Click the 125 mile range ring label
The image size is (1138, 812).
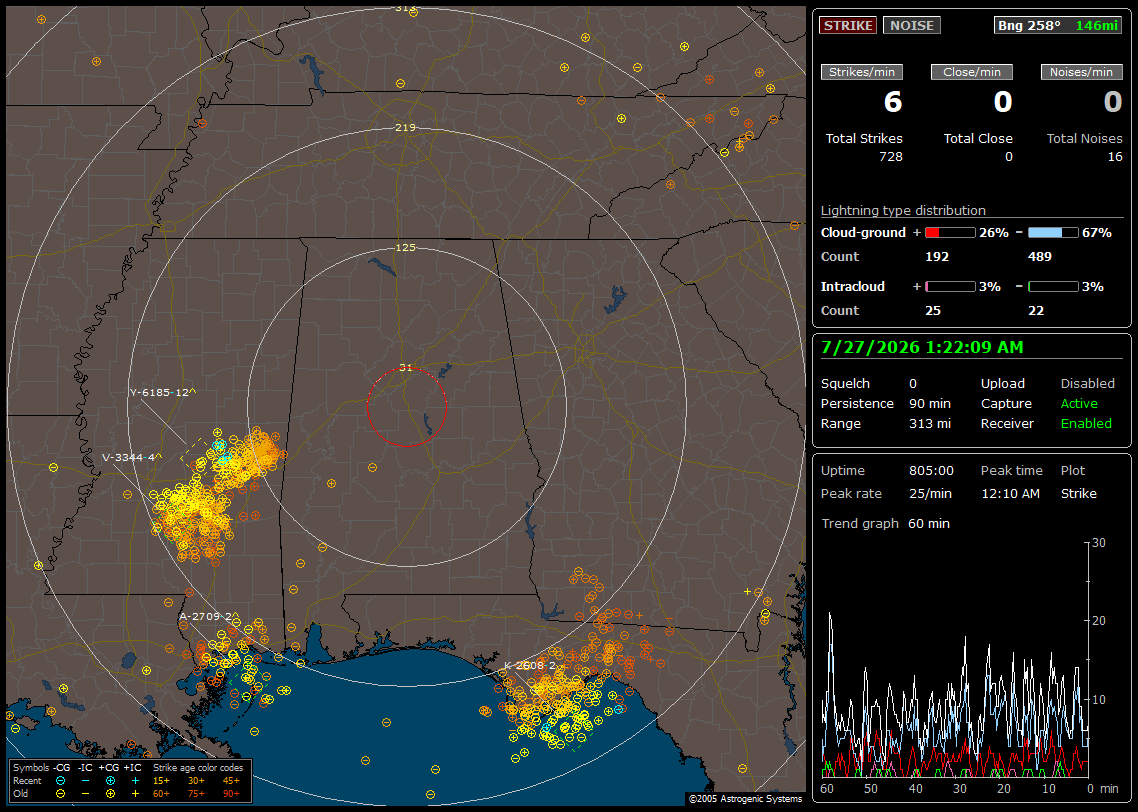(406, 247)
